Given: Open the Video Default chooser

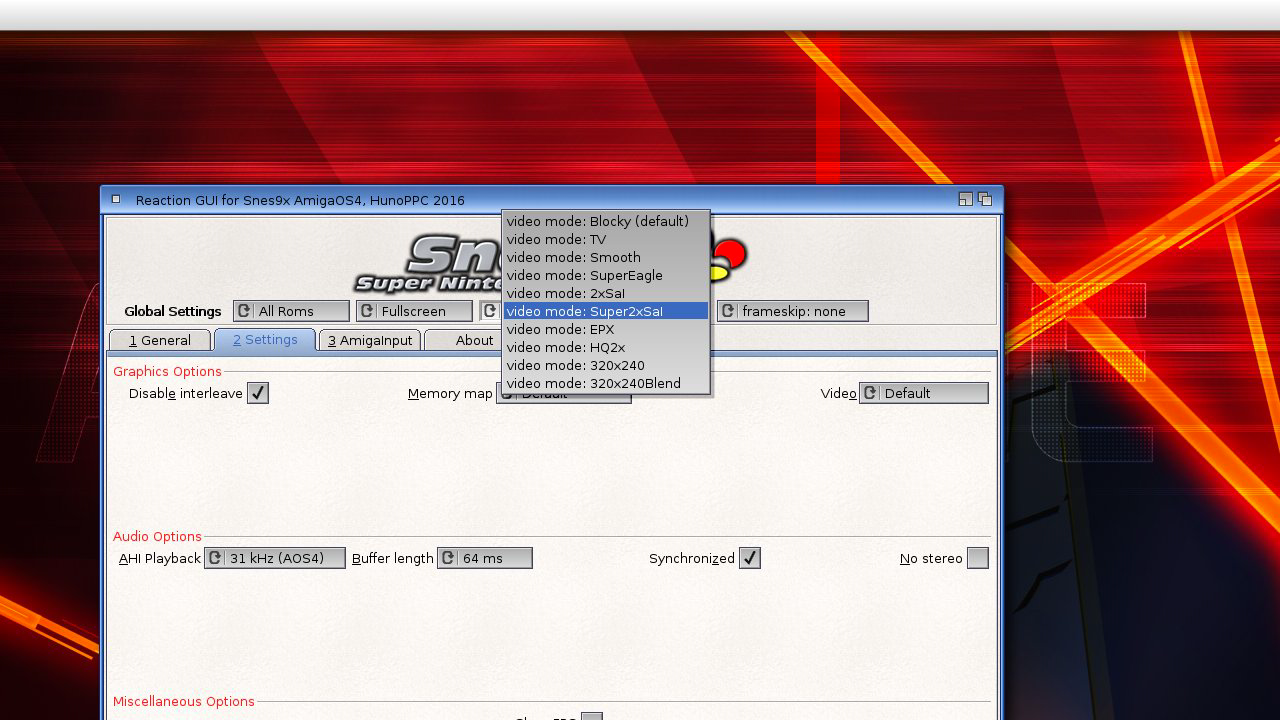Looking at the screenshot, I should (x=924, y=393).
